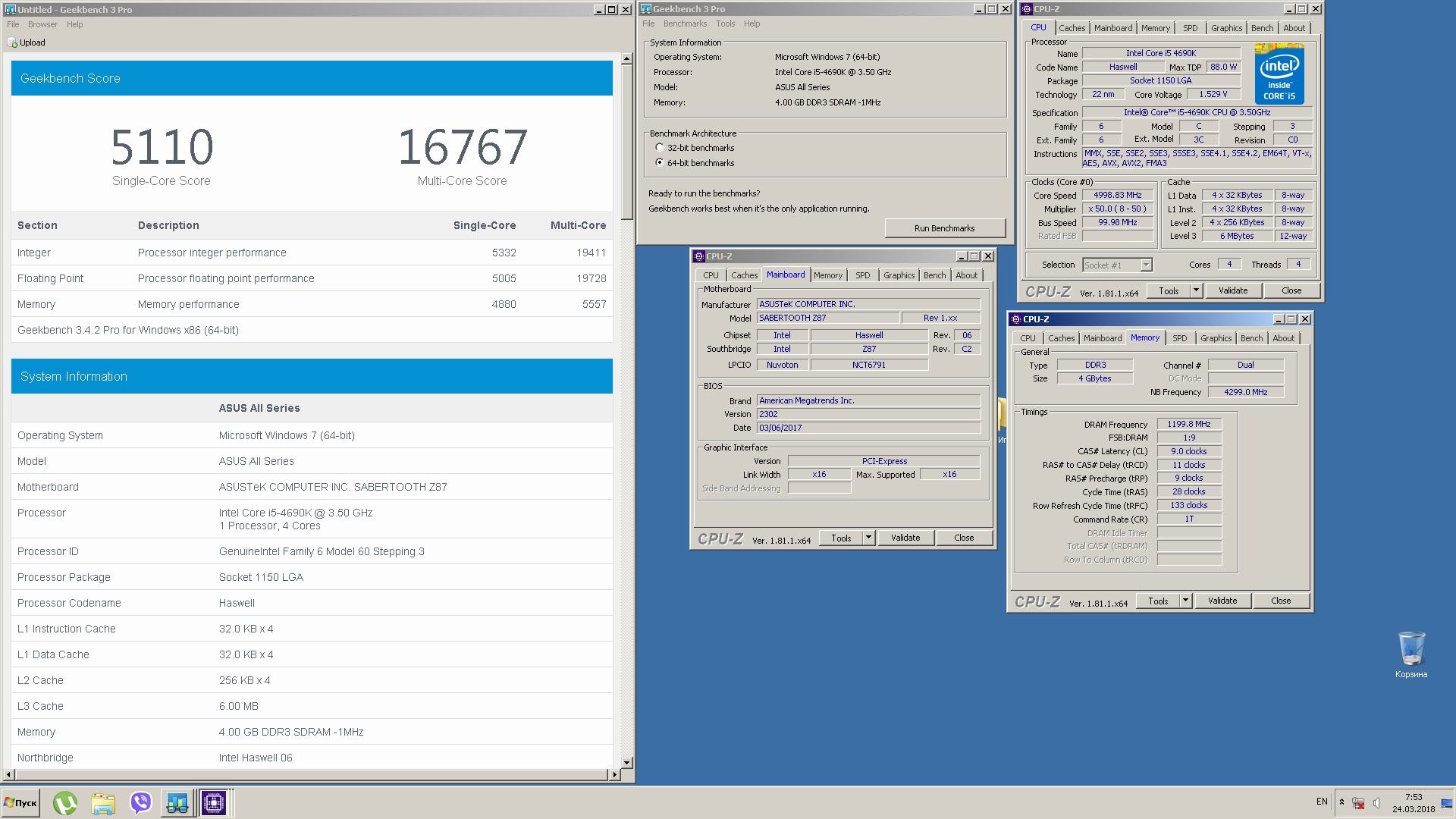Open File menu in Untitled Geekbench window
Screen dimensions: 1456x819
[x=13, y=24]
